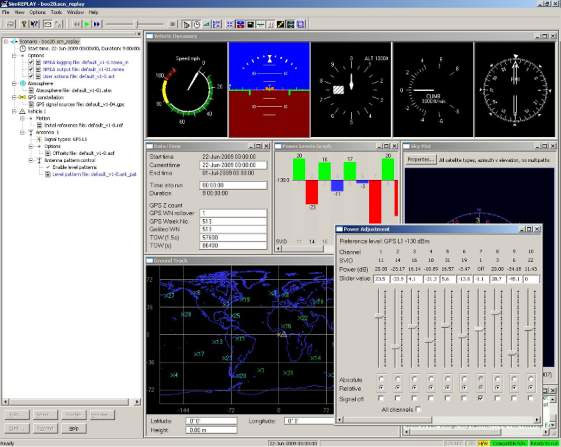This screenshot has height=447, width=561.
Task: Collapse the Options node under Antenna 1
Action: pos(31,146)
